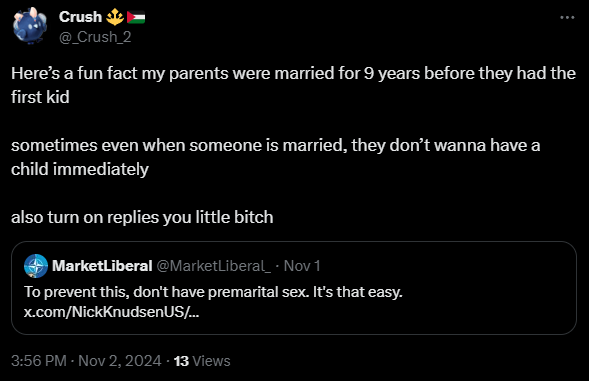Click the "first kid" text line
The image size is (589, 381).
[40, 97]
